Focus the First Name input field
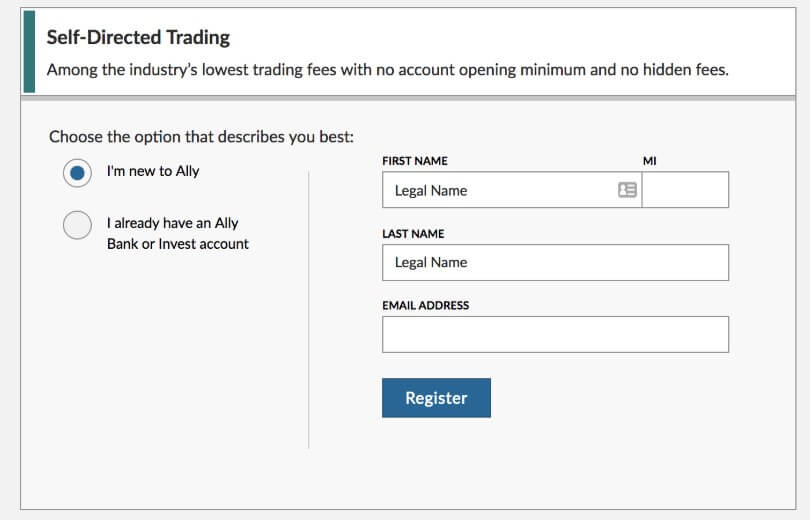The image size is (810, 520). tap(512, 190)
